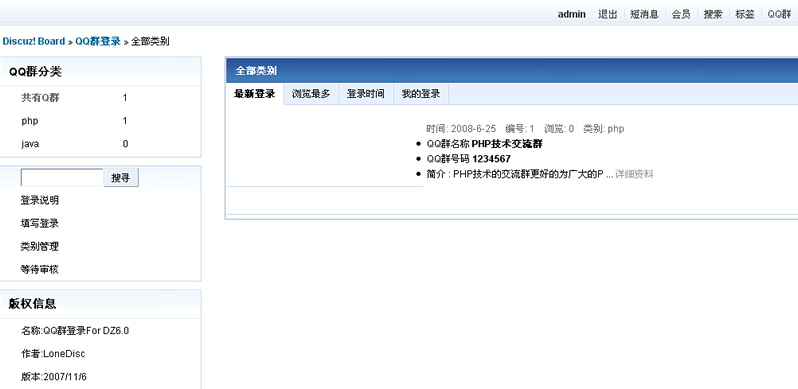Click 全部类别 in breadcrumb
798x389 pixels.
[x=150, y=41]
